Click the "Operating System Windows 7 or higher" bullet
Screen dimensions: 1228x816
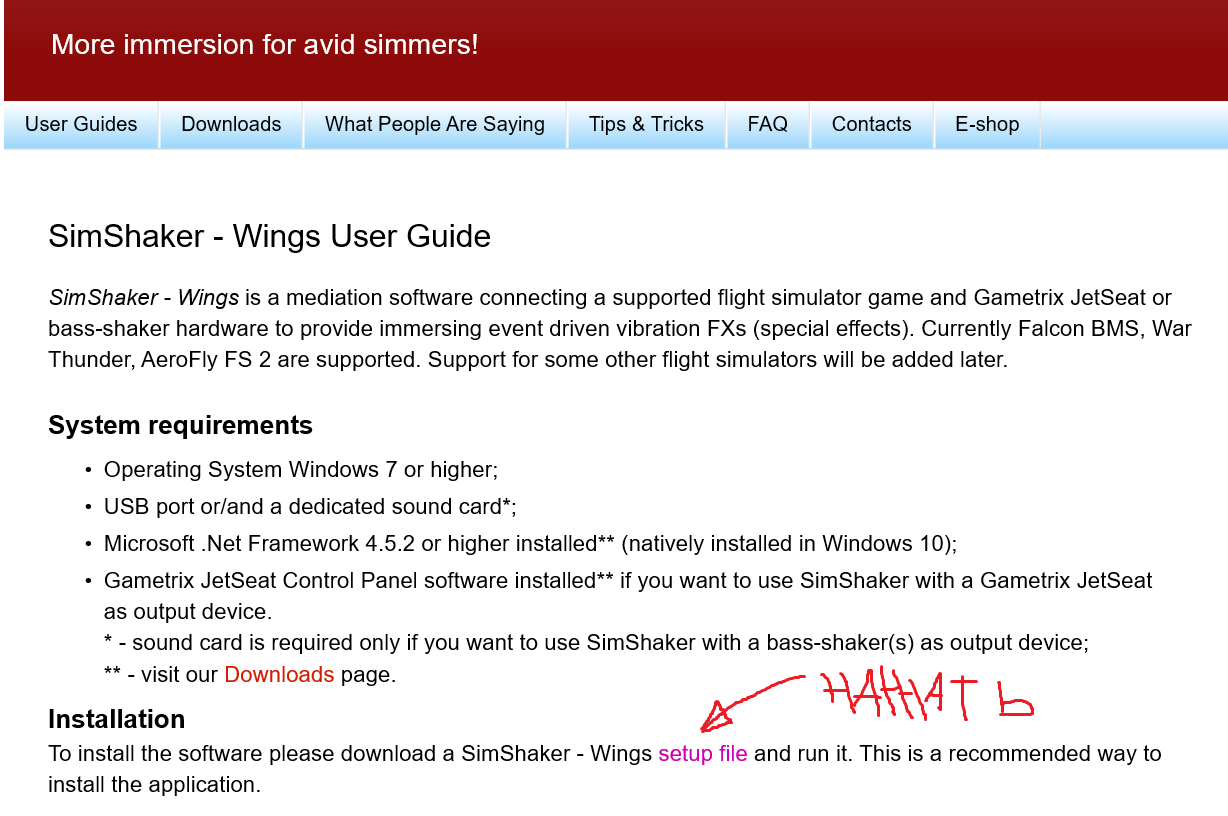click(x=301, y=469)
